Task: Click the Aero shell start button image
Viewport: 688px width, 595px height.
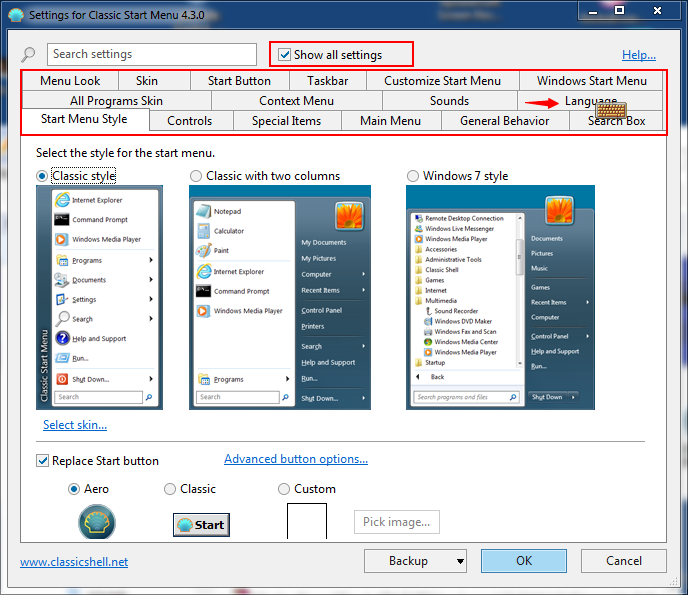Action: pyautogui.click(x=97, y=523)
